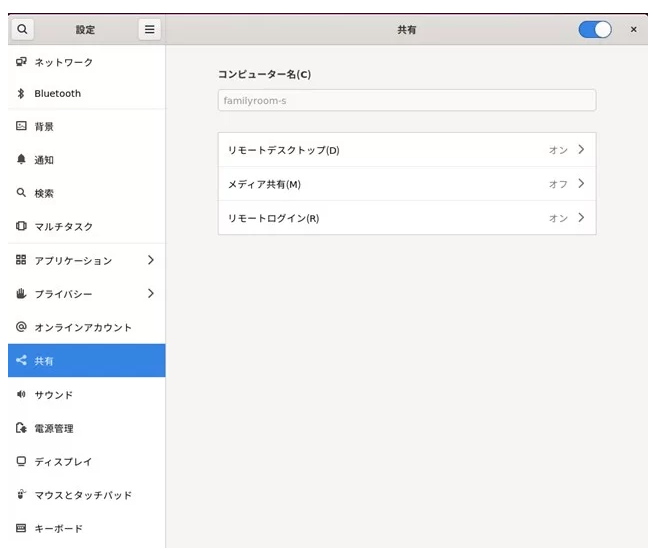Click the speaker icon beside サウンド
Viewport: 653px width, 553px height.
tap(21, 394)
